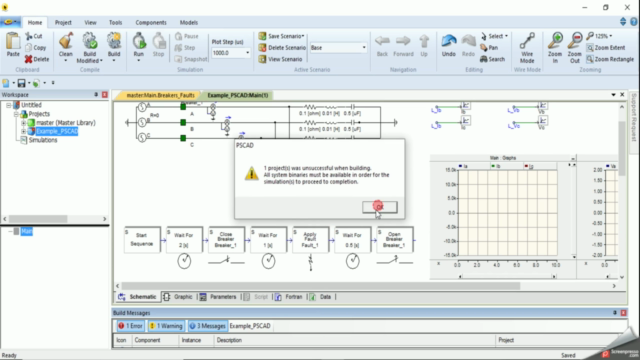Select the Pan tool

point(489,48)
